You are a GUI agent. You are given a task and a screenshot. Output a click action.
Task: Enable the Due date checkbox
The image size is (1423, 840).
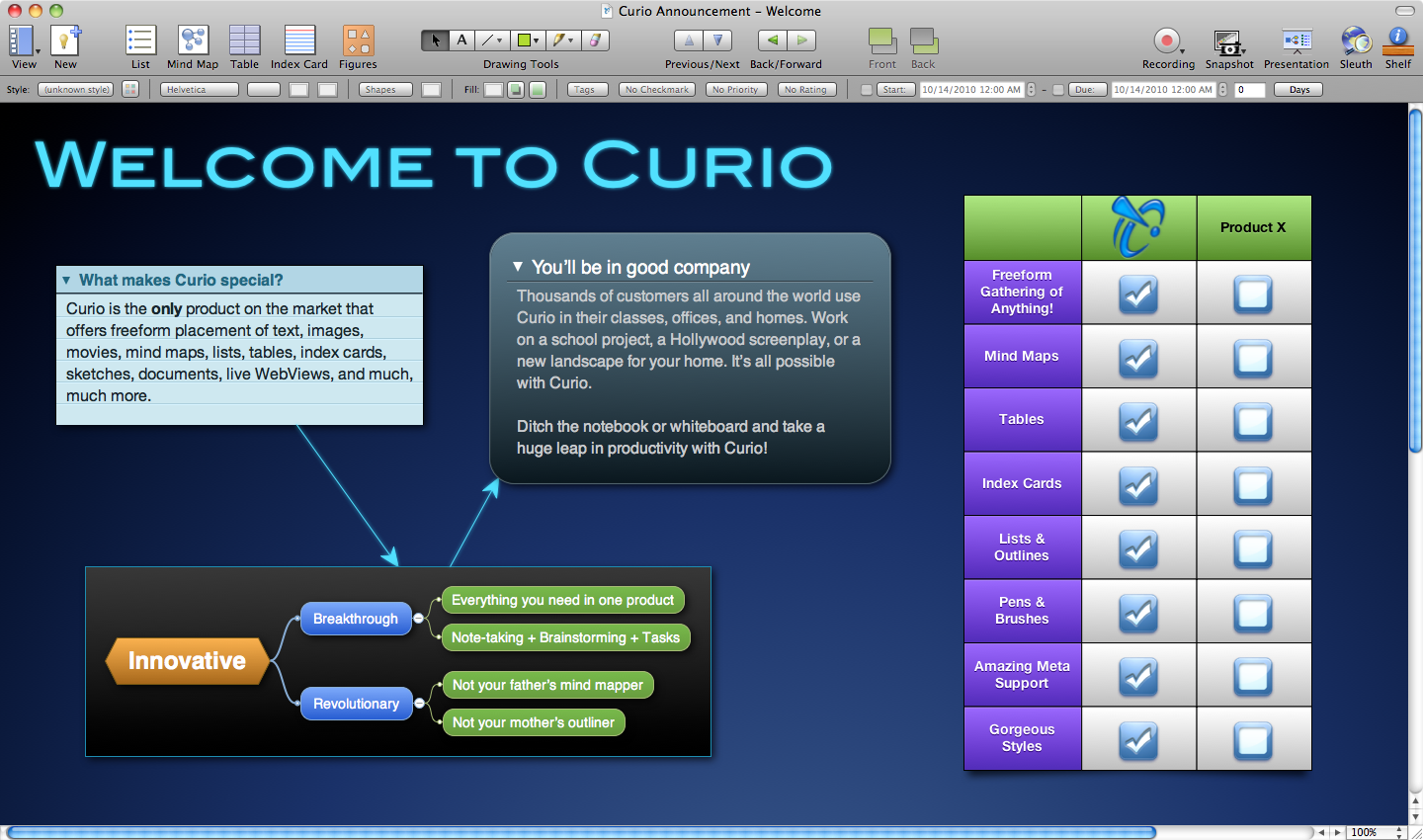pos(1058,90)
